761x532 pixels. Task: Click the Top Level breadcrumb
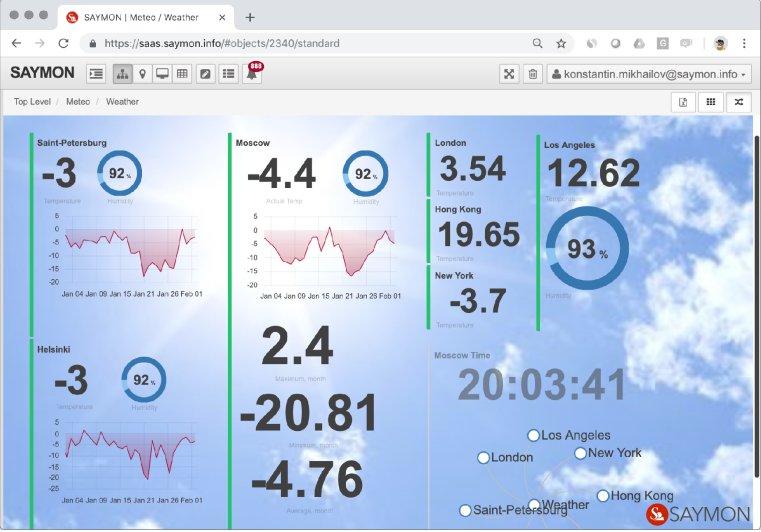pos(32,101)
